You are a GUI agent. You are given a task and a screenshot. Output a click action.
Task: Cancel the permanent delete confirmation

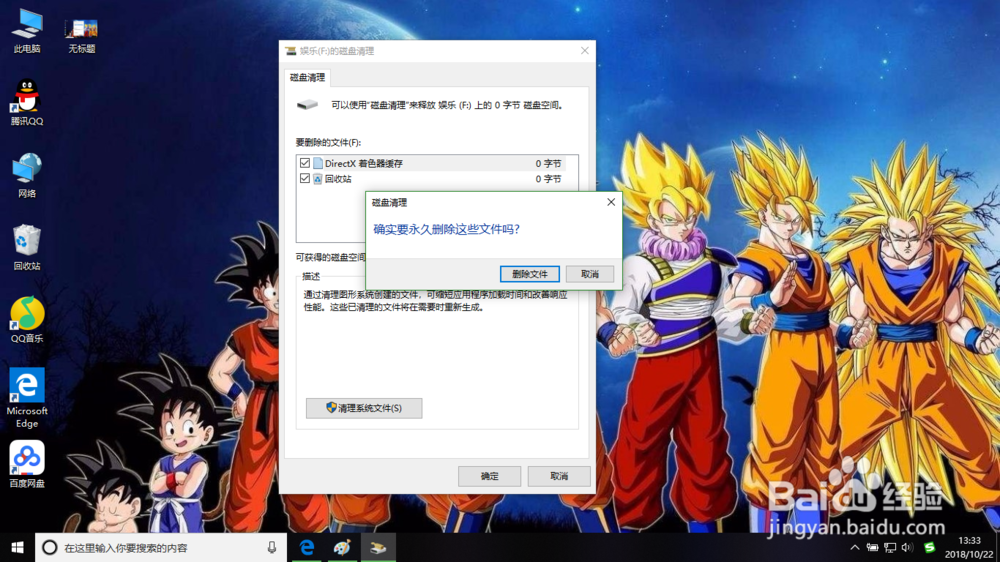click(590, 274)
